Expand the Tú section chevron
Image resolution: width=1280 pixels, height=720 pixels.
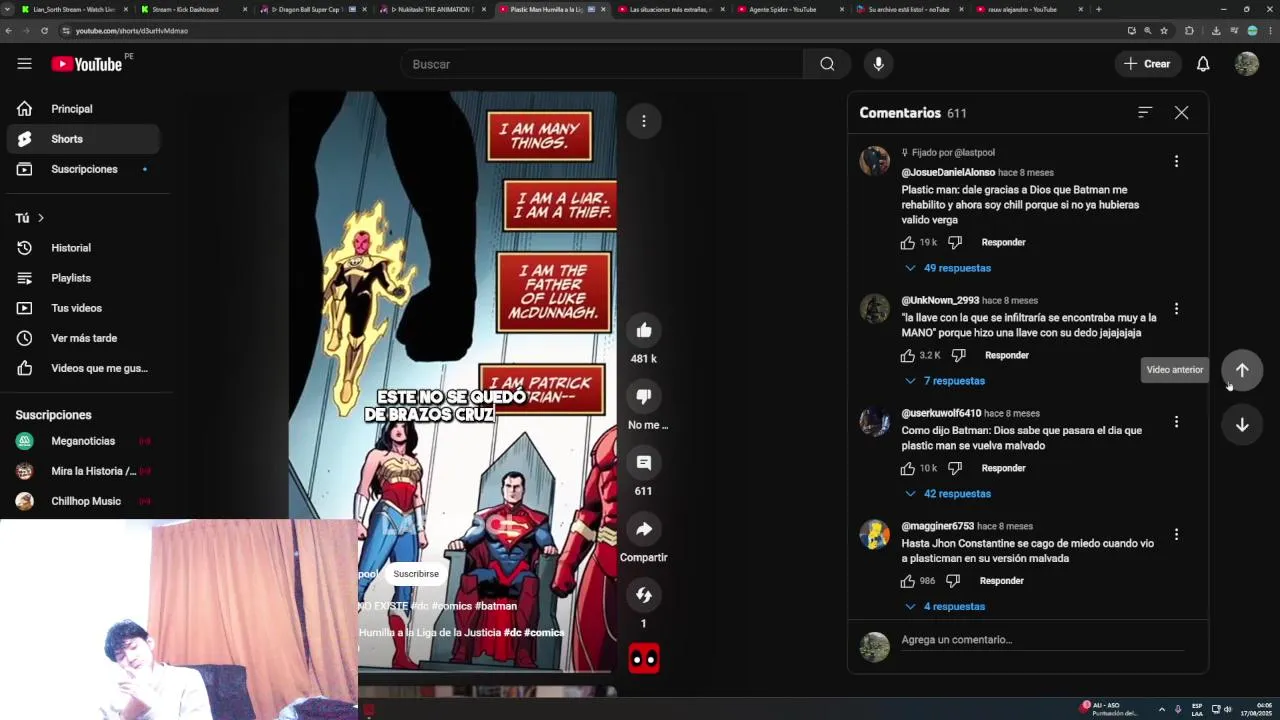click(41, 218)
